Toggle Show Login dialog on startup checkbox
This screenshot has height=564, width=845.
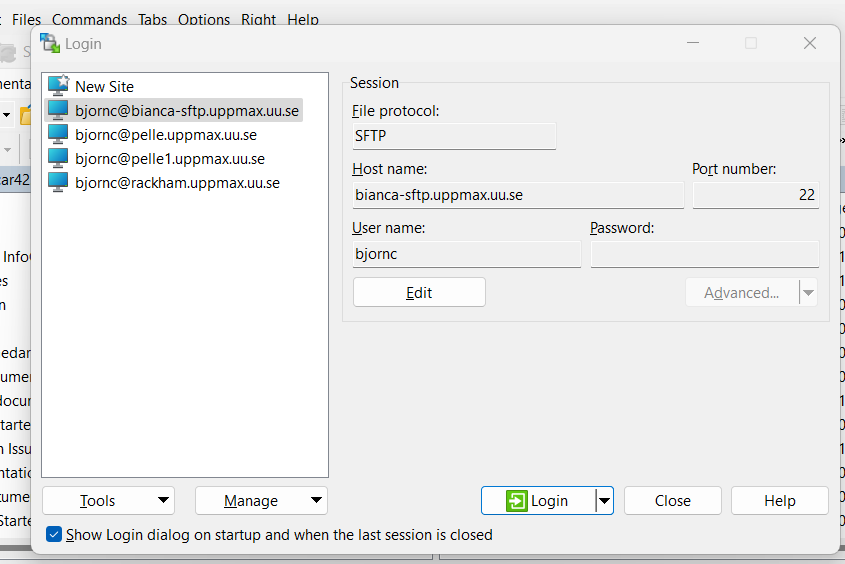coord(54,534)
